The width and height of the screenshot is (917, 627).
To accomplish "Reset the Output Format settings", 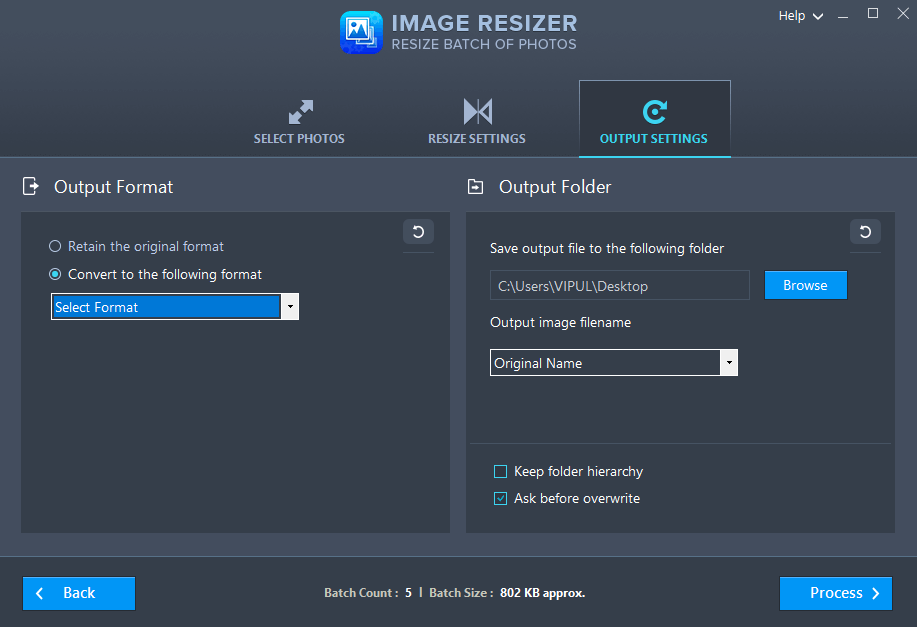I will [x=418, y=231].
